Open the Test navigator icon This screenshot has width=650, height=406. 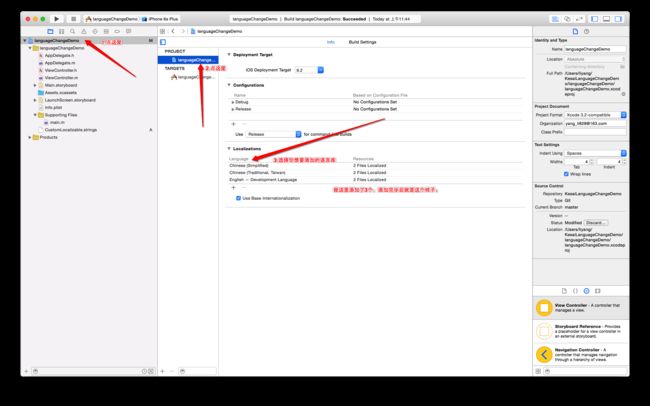95,32
